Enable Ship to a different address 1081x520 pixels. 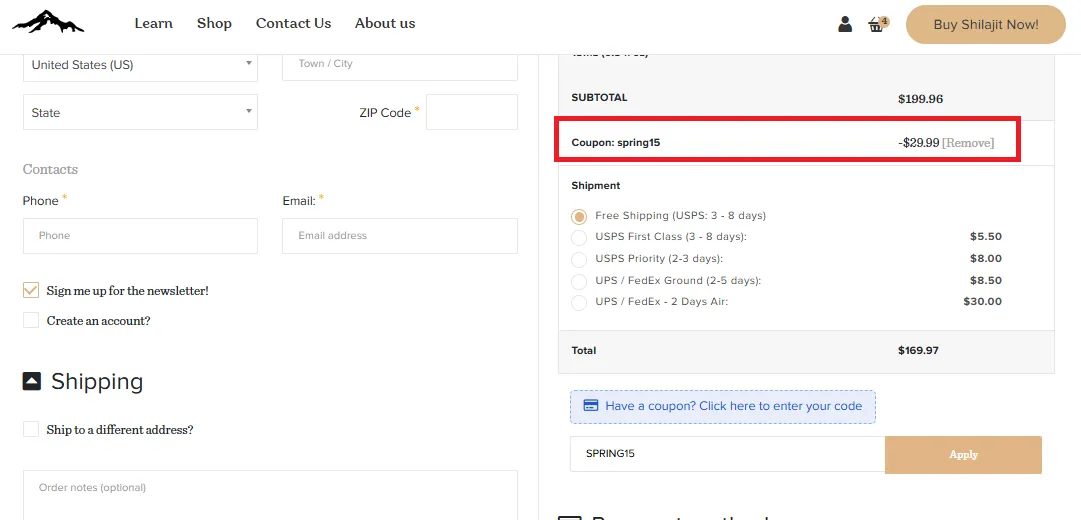31,429
